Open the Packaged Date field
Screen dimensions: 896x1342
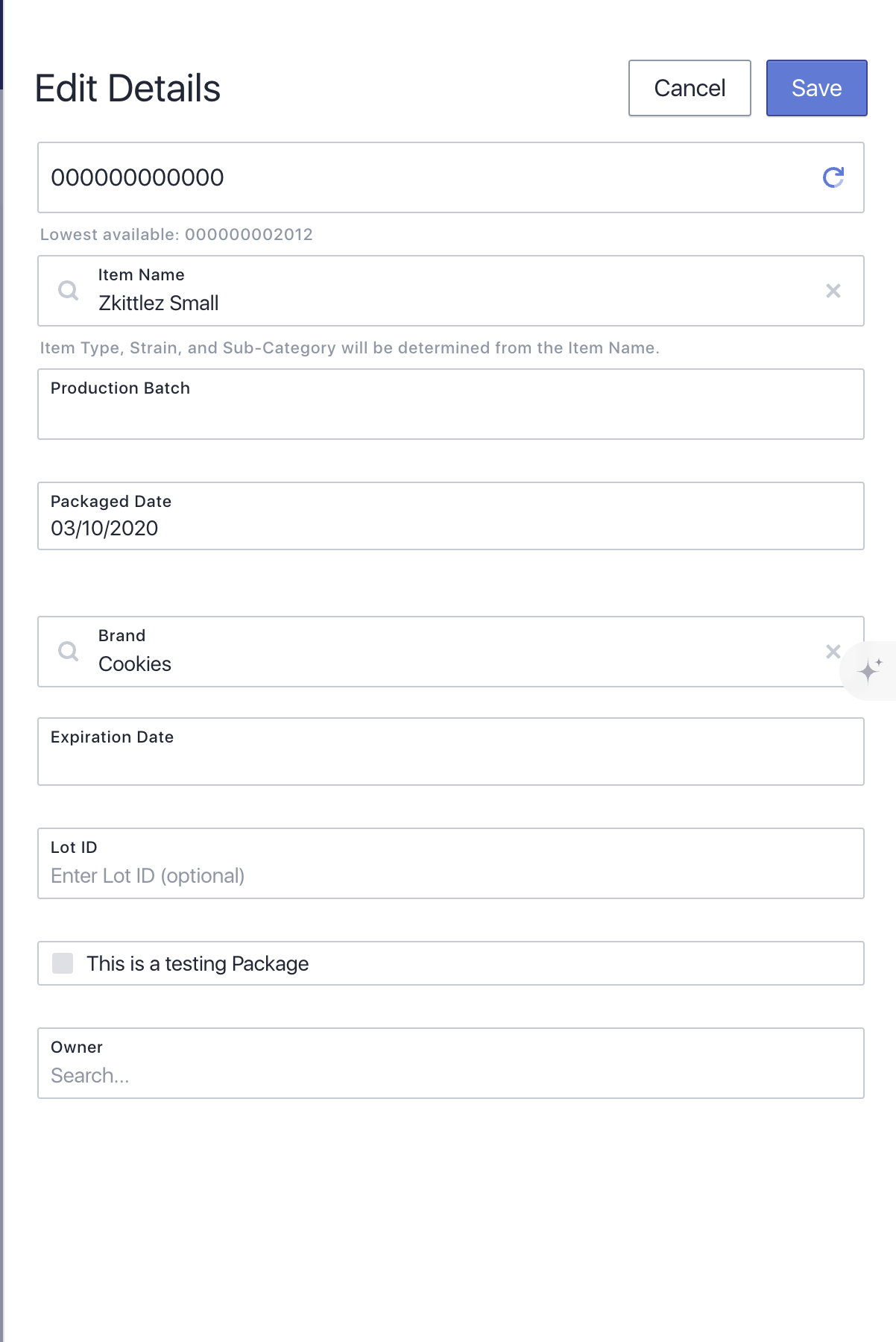point(451,516)
